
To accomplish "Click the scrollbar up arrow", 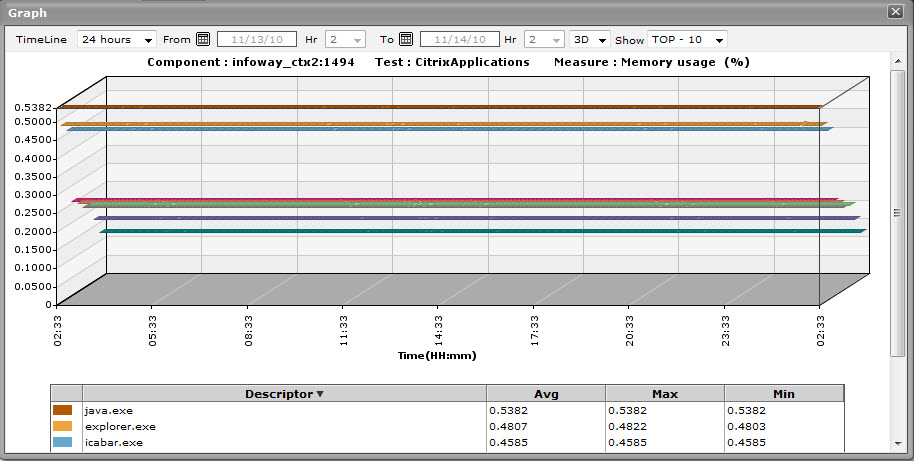I will [x=897, y=60].
